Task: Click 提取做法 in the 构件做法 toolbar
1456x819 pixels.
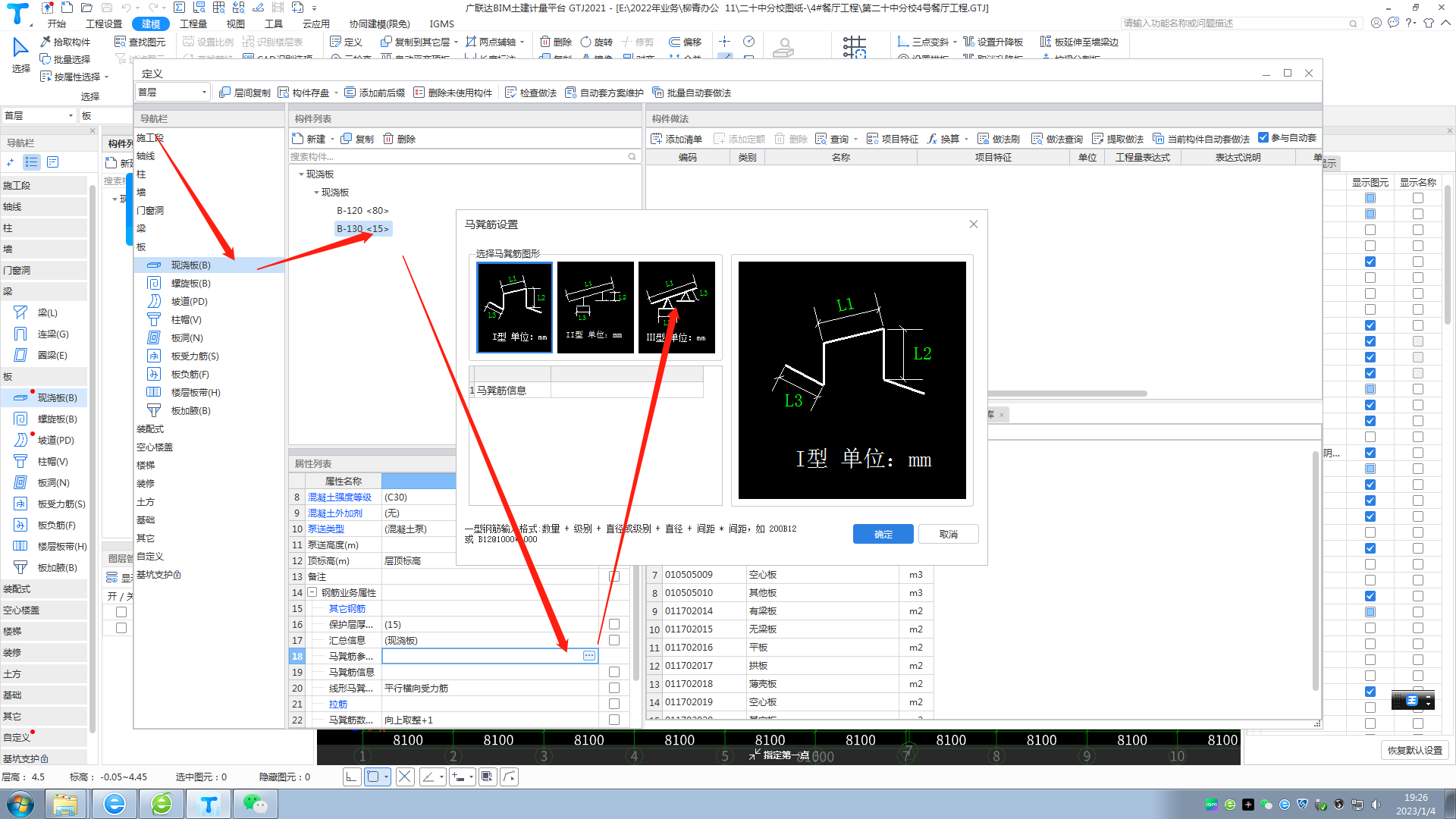Action: (x=1118, y=139)
